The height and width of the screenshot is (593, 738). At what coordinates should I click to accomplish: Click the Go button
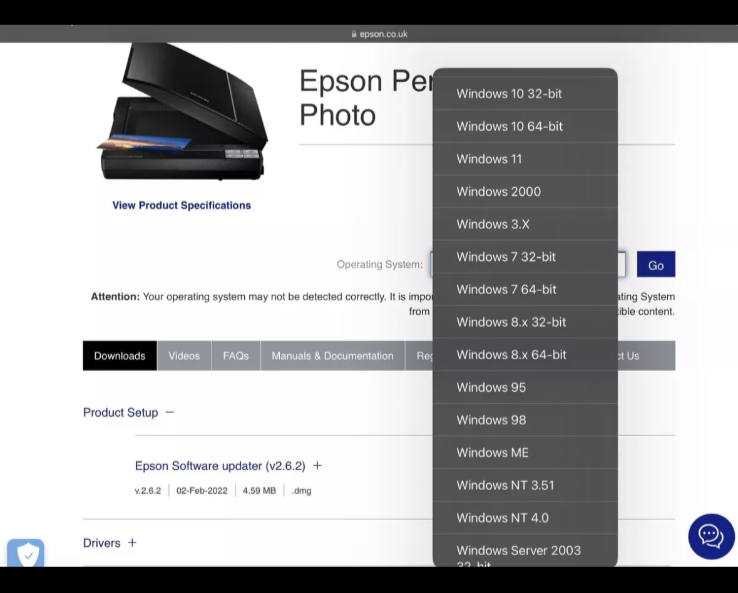tap(656, 264)
